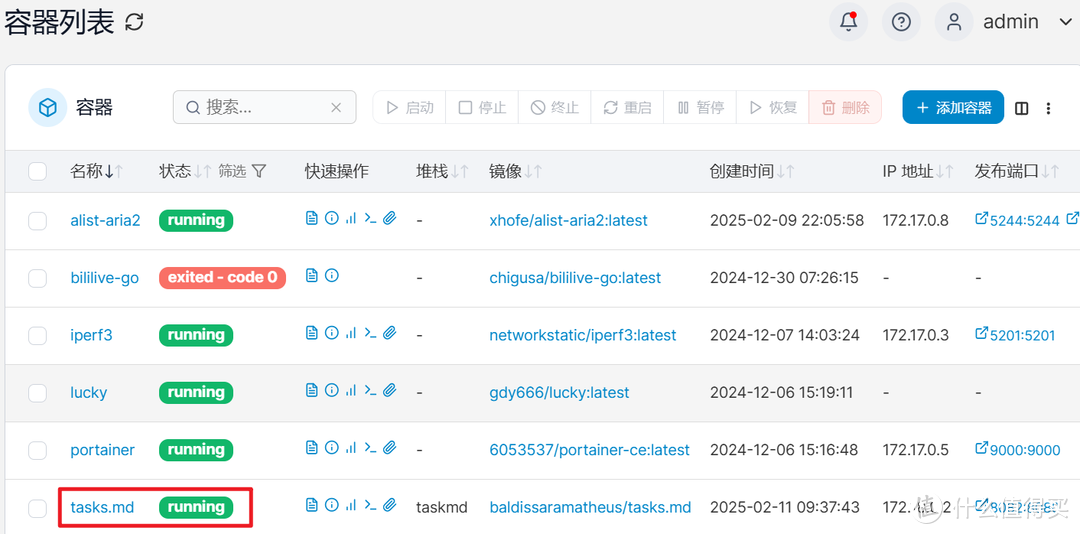Viewport: 1080px width, 534px height.
Task: Click the help question mark icon
Action: [x=901, y=22]
